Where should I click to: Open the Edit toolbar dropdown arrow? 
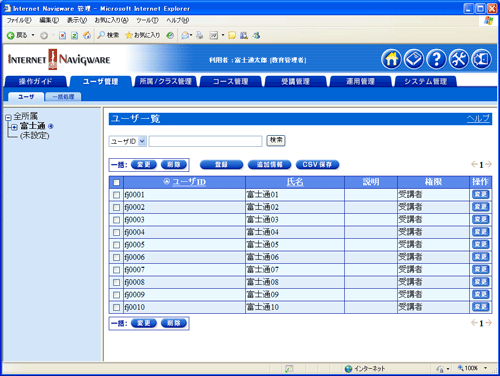pyautogui.click(x=223, y=35)
